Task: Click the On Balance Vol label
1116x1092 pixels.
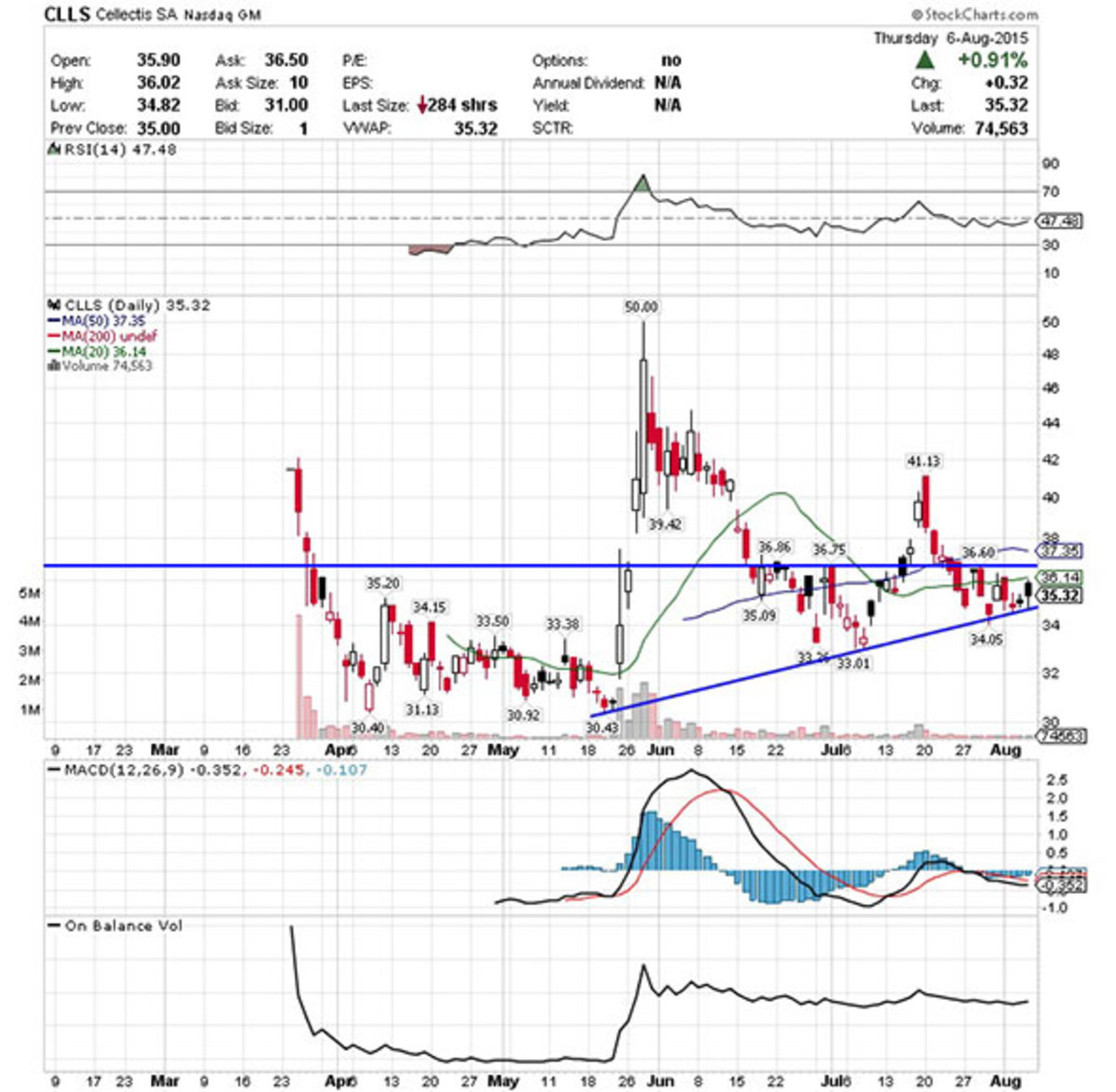Action: pyautogui.click(x=116, y=926)
